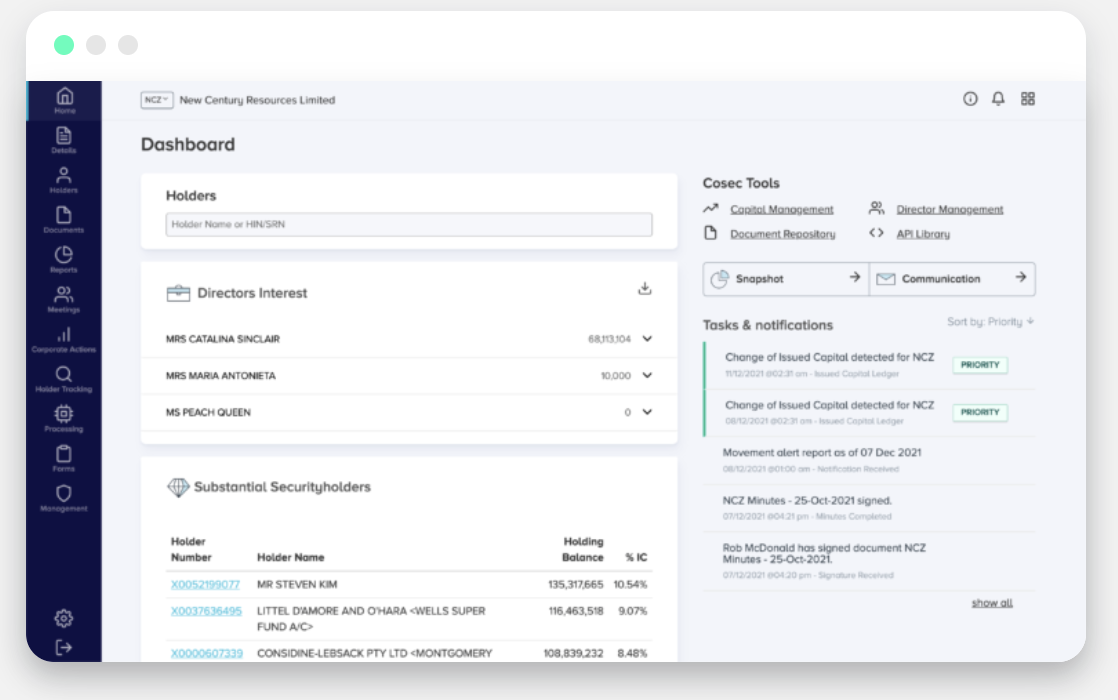Click the Communication envelope icon
This screenshot has height=700, width=1118.
886,279
